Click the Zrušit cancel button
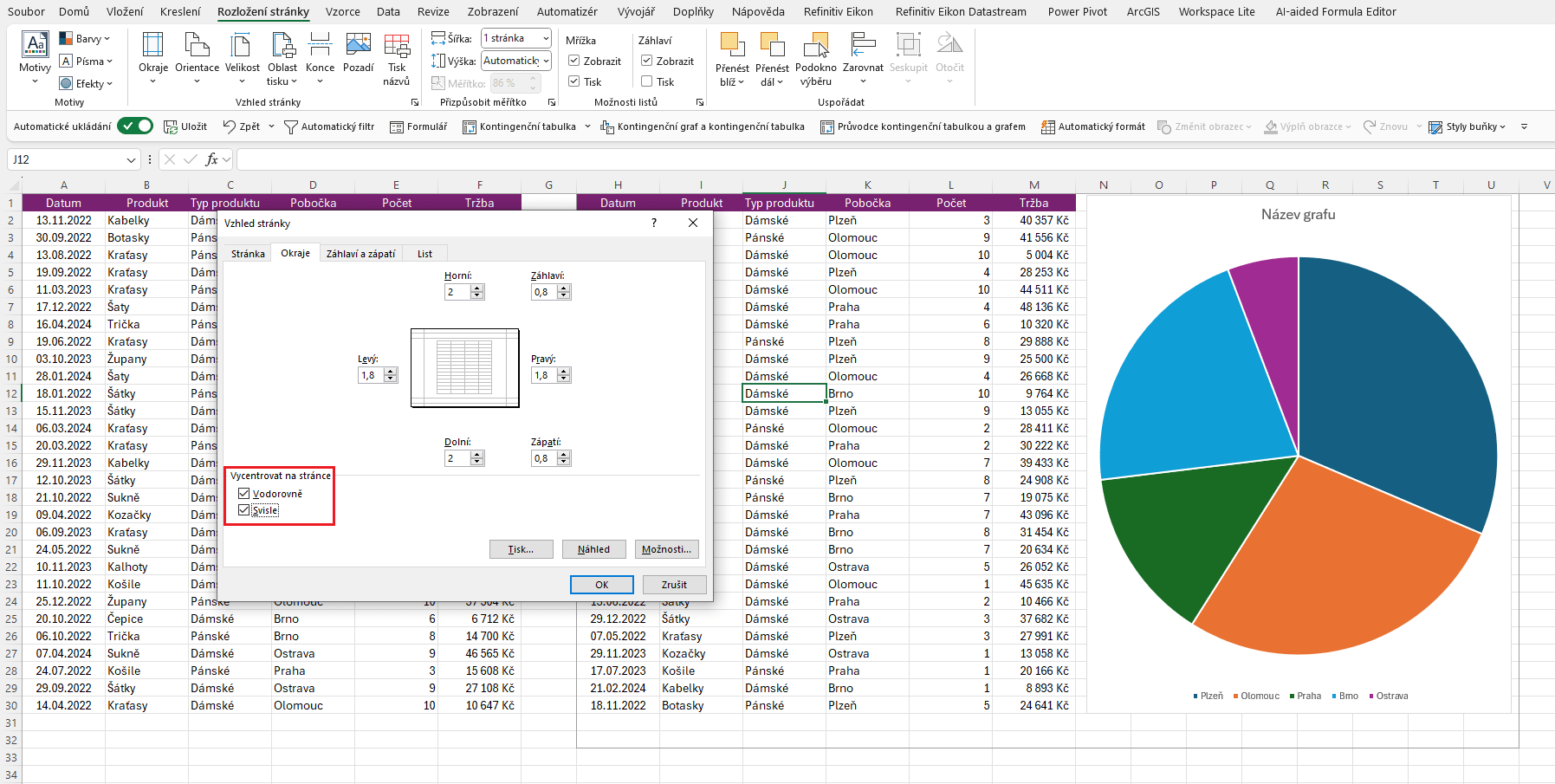 pos(674,585)
